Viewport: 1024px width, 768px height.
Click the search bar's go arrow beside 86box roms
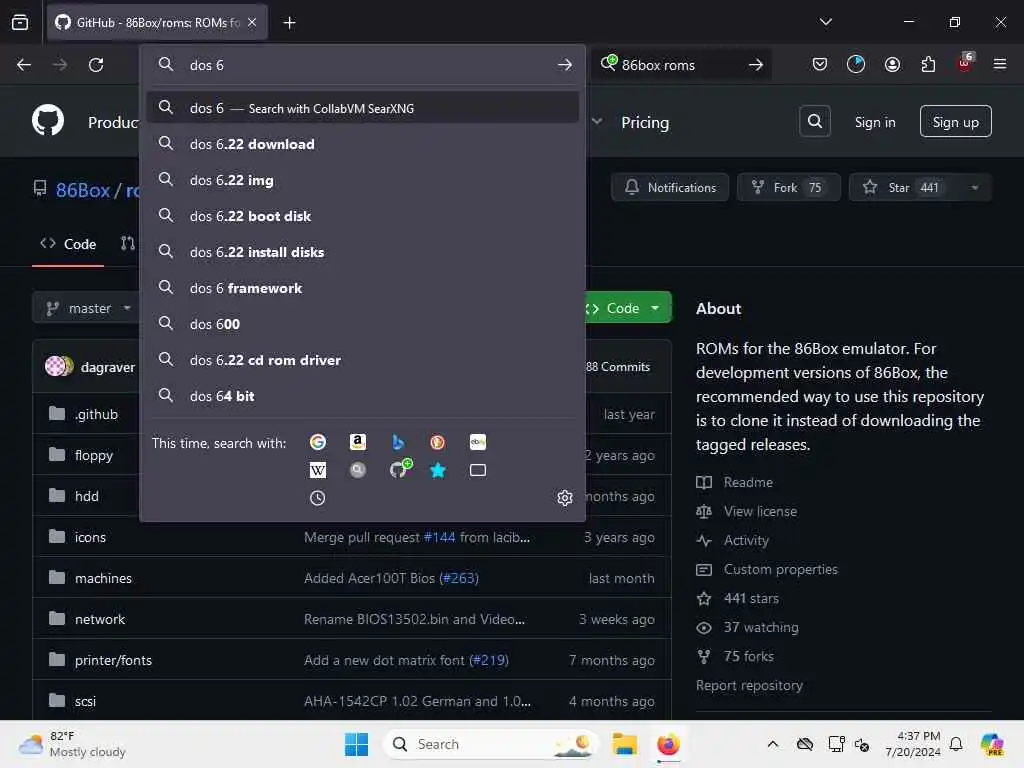click(x=756, y=65)
